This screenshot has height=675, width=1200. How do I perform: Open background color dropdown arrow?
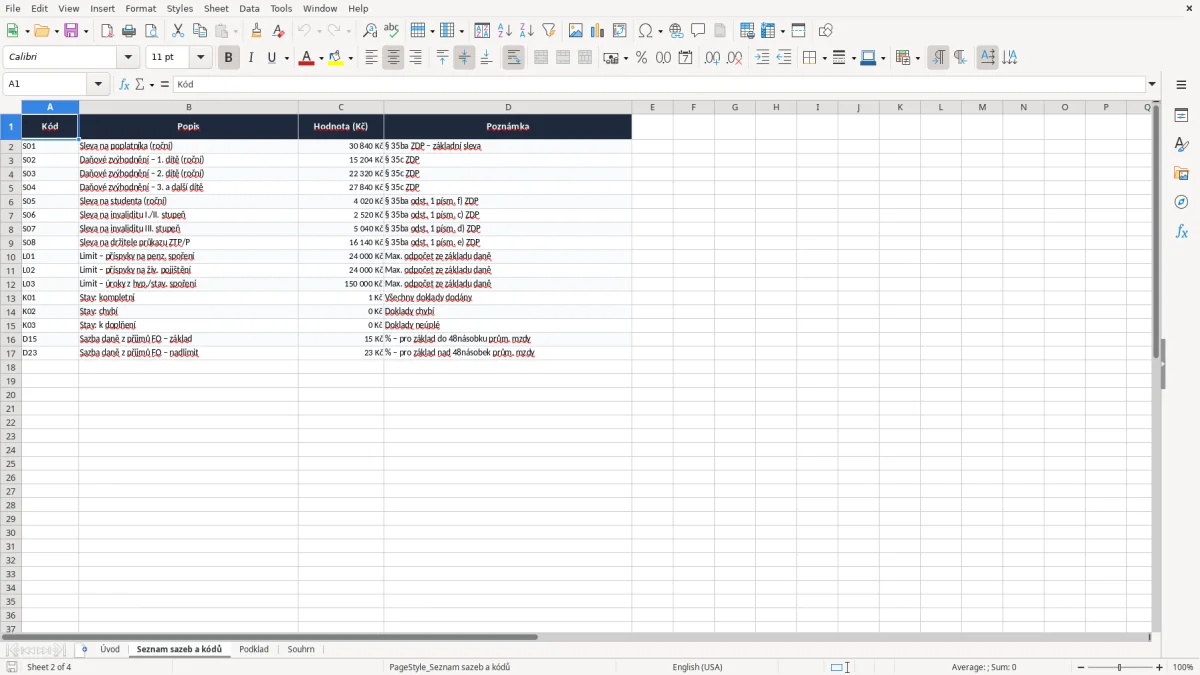click(351, 58)
